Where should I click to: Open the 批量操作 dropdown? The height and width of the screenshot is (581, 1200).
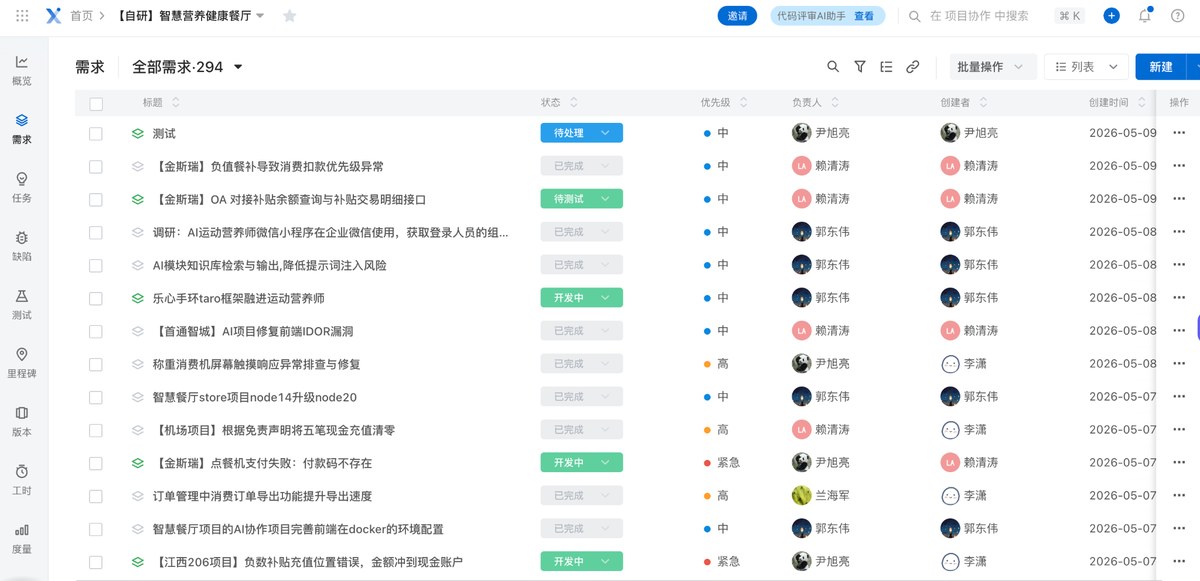(991, 67)
